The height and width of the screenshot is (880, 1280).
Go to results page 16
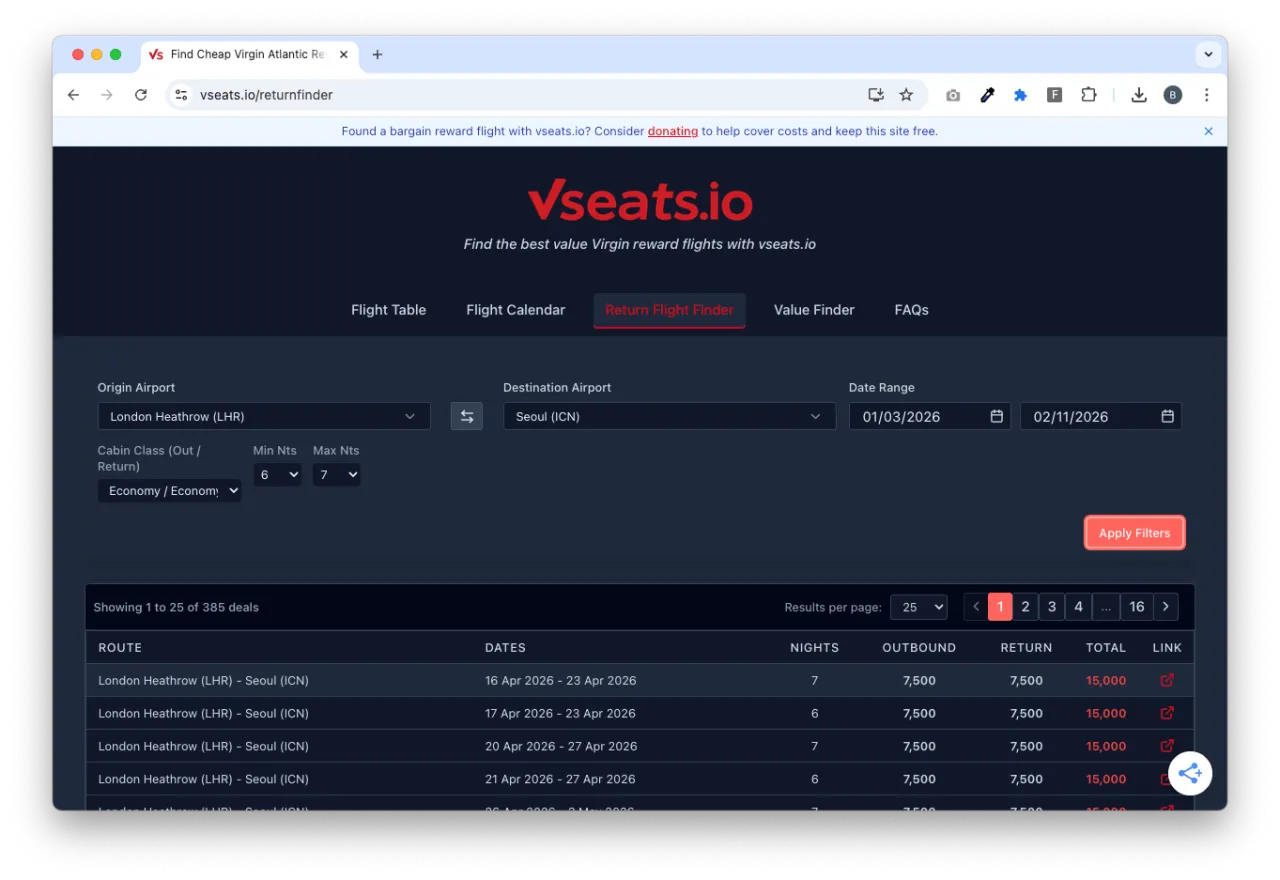(x=1137, y=607)
